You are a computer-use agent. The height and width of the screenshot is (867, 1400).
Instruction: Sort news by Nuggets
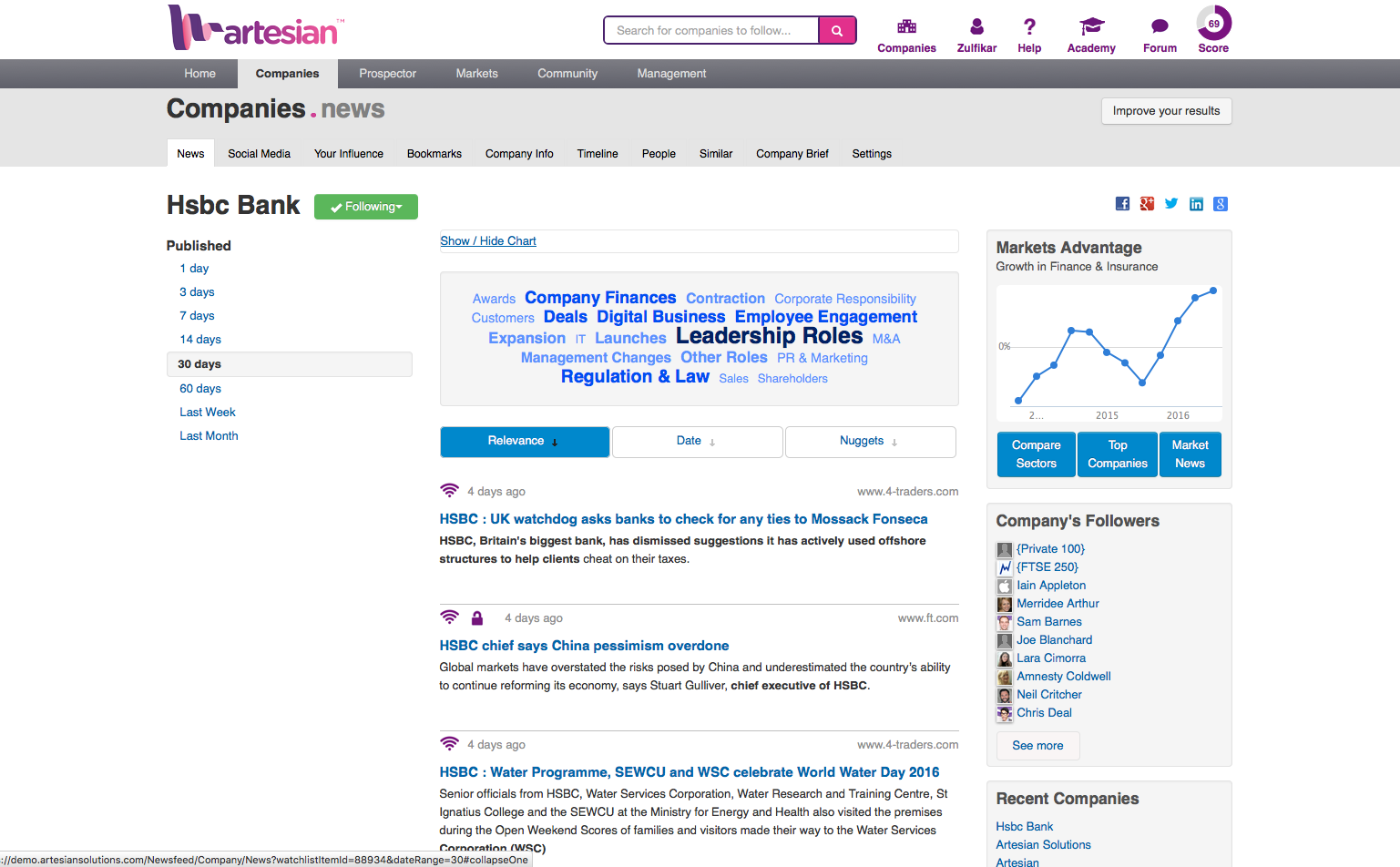(x=869, y=441)
